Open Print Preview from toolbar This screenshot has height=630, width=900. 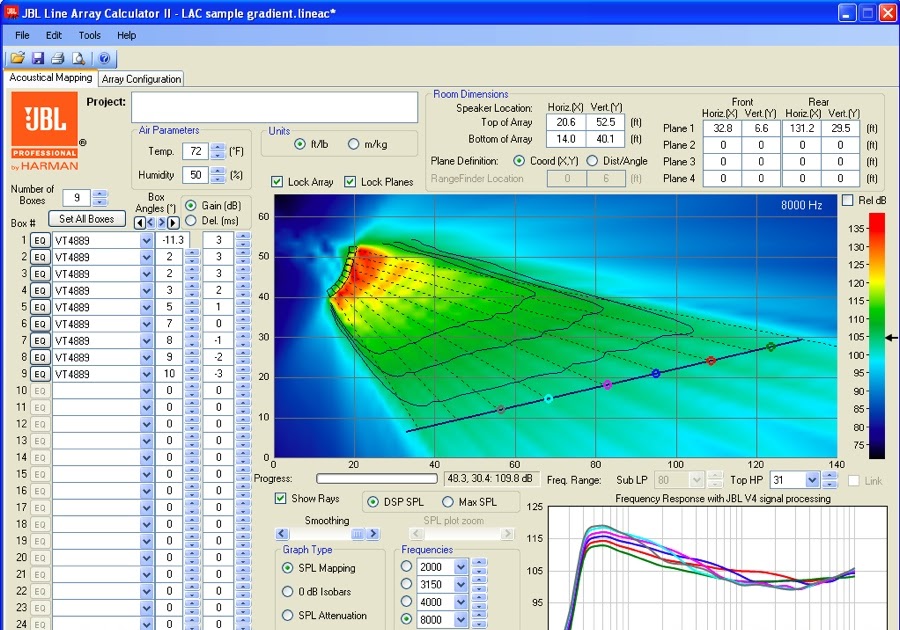pos(78,58)
